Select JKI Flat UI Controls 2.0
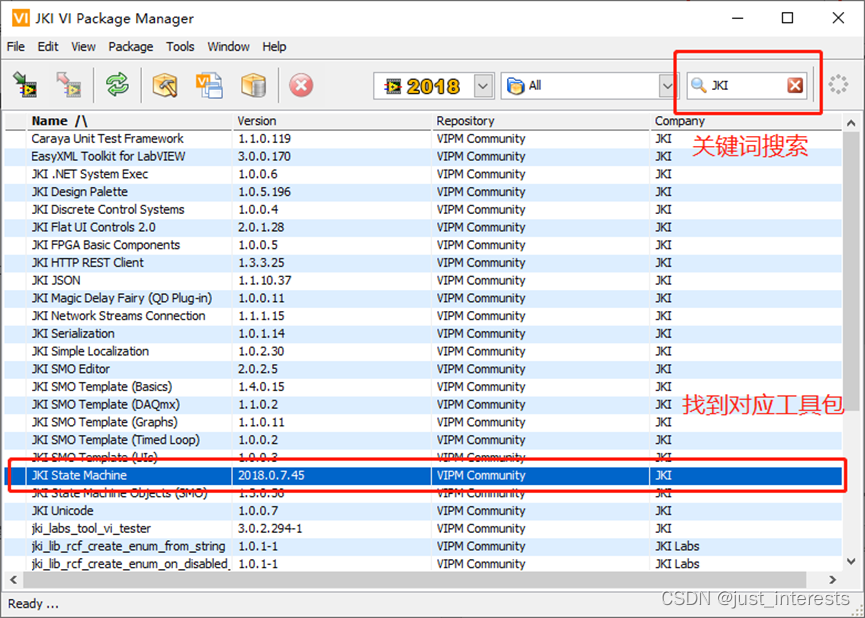Viewport: 865px width, 618px height. point(423,227)
